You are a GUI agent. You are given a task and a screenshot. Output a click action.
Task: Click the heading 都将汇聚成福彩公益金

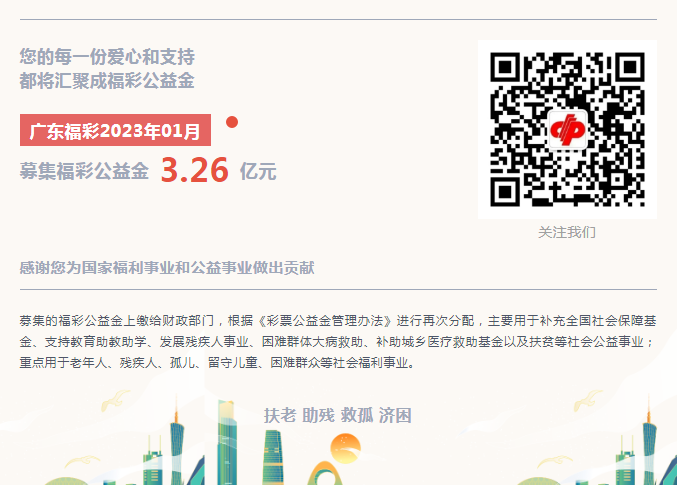[107, 81]
